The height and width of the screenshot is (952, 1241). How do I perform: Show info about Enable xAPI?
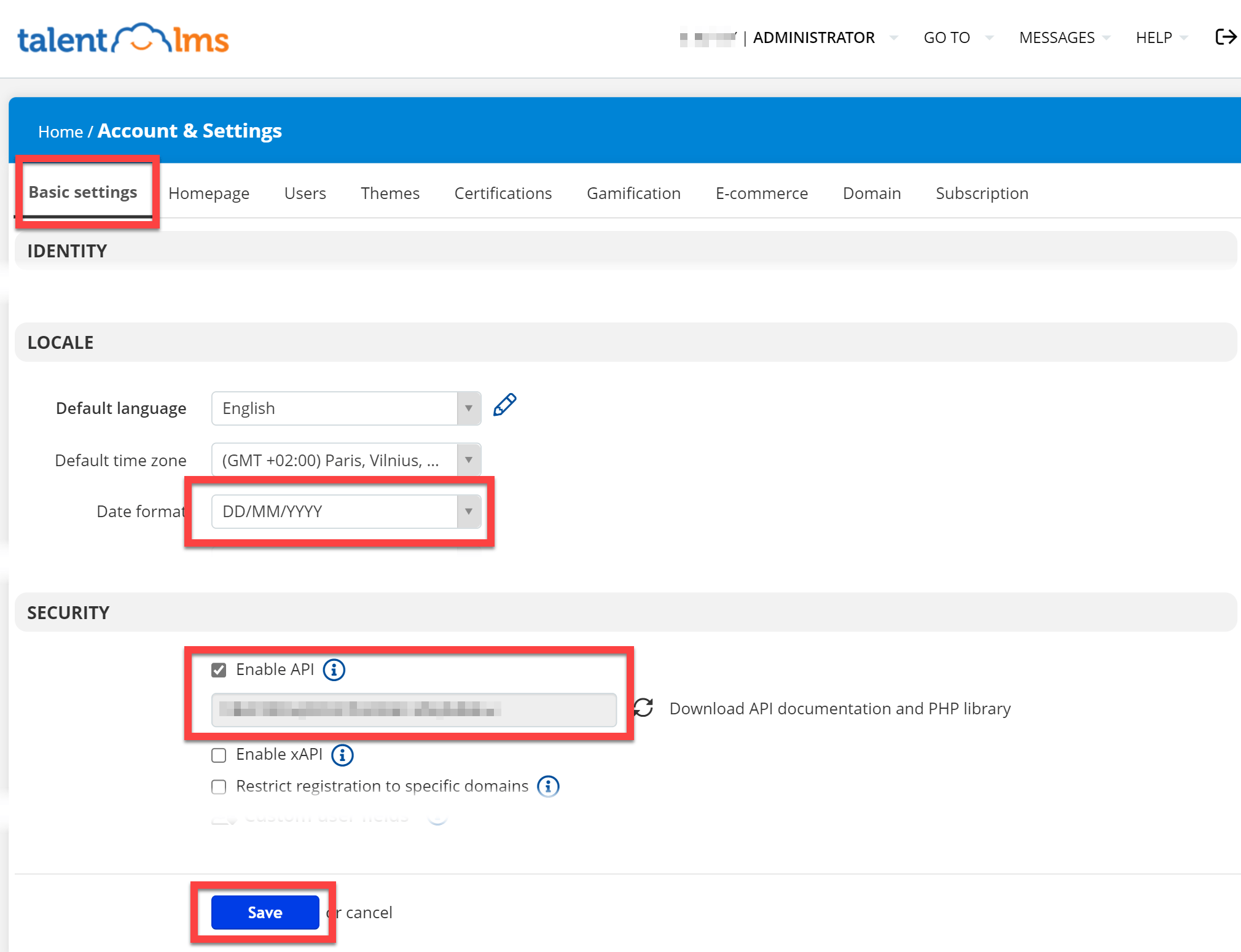pos(342,755)
